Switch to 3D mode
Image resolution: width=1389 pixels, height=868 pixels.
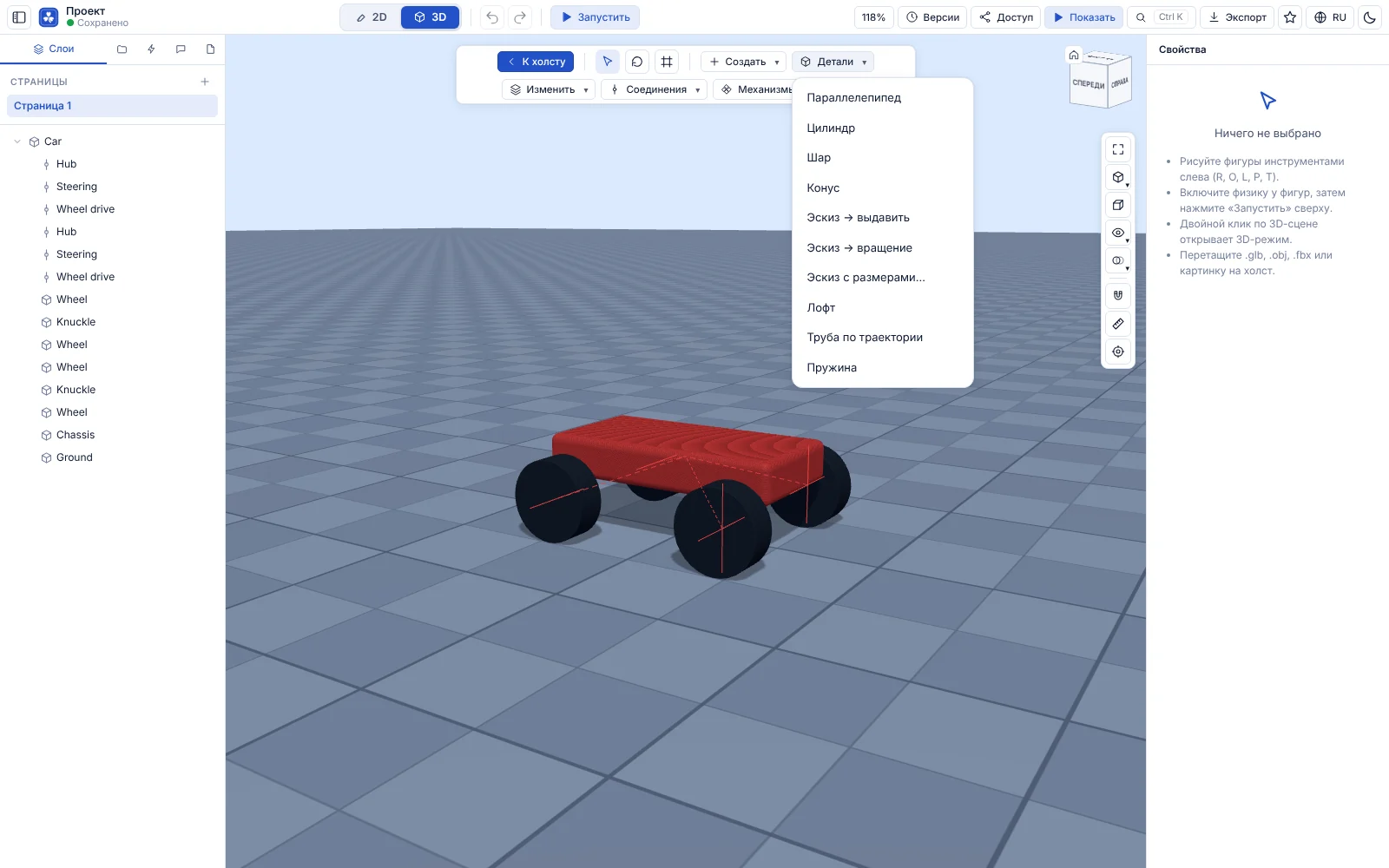430,17
